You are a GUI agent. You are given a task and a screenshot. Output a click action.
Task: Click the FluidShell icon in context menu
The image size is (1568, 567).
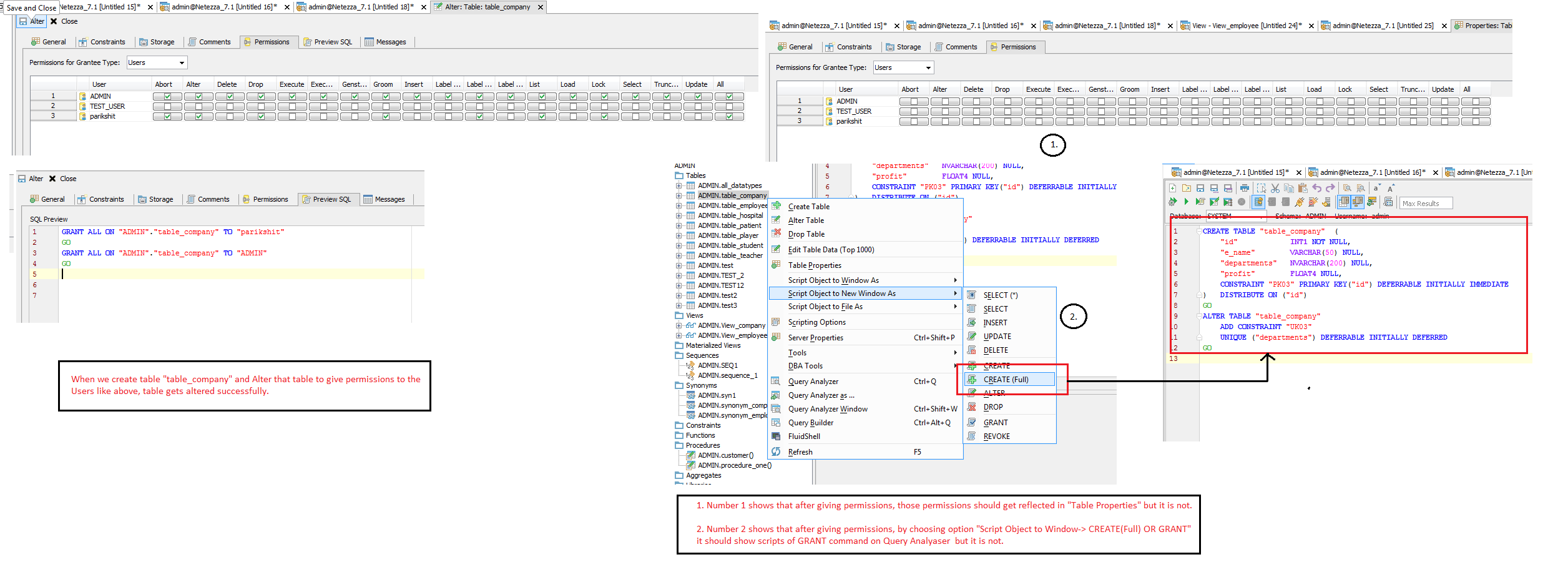[776, 436]
